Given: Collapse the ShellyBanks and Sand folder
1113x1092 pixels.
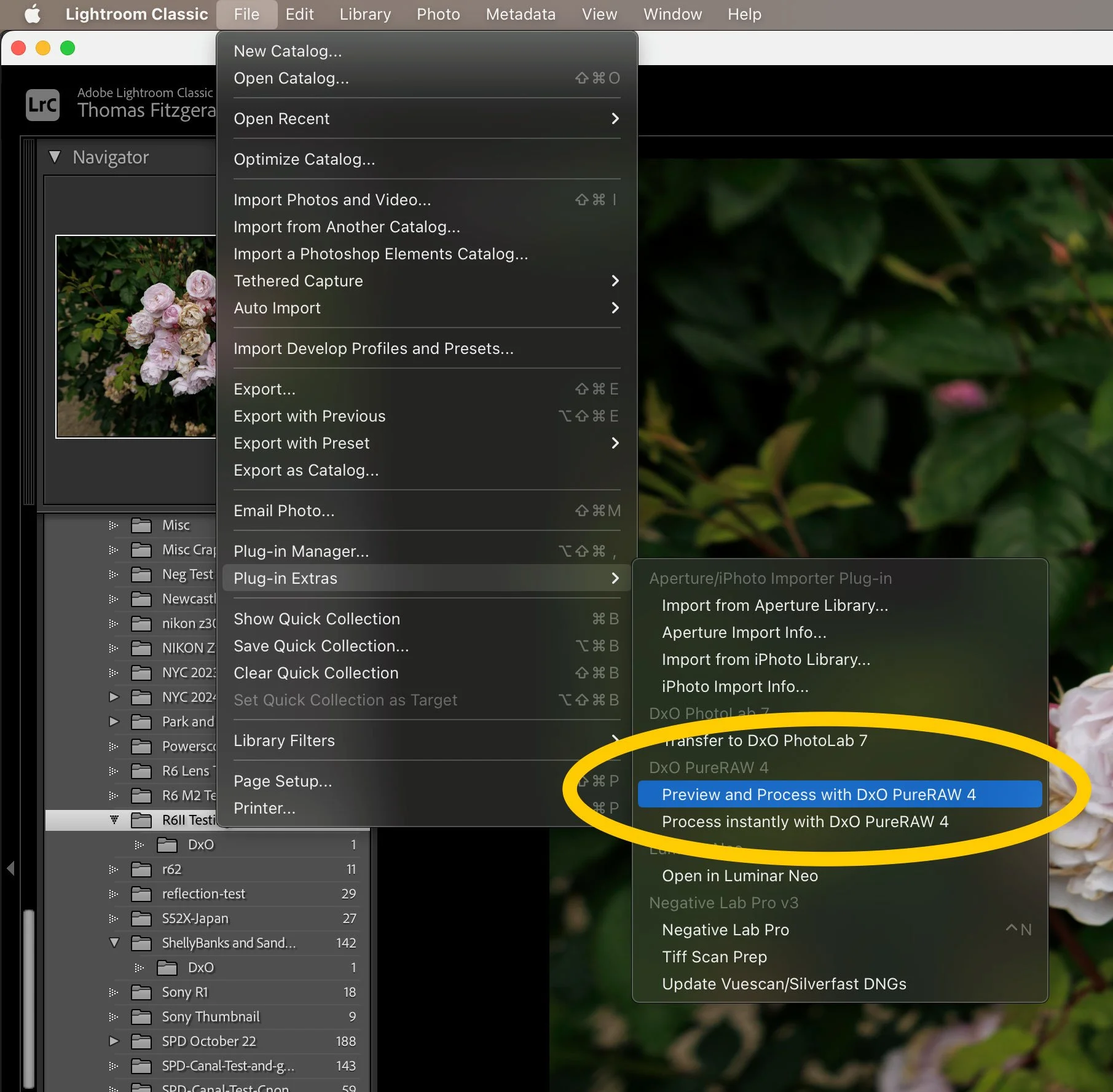Looking at the screenshot, I should tap(114, 943).
